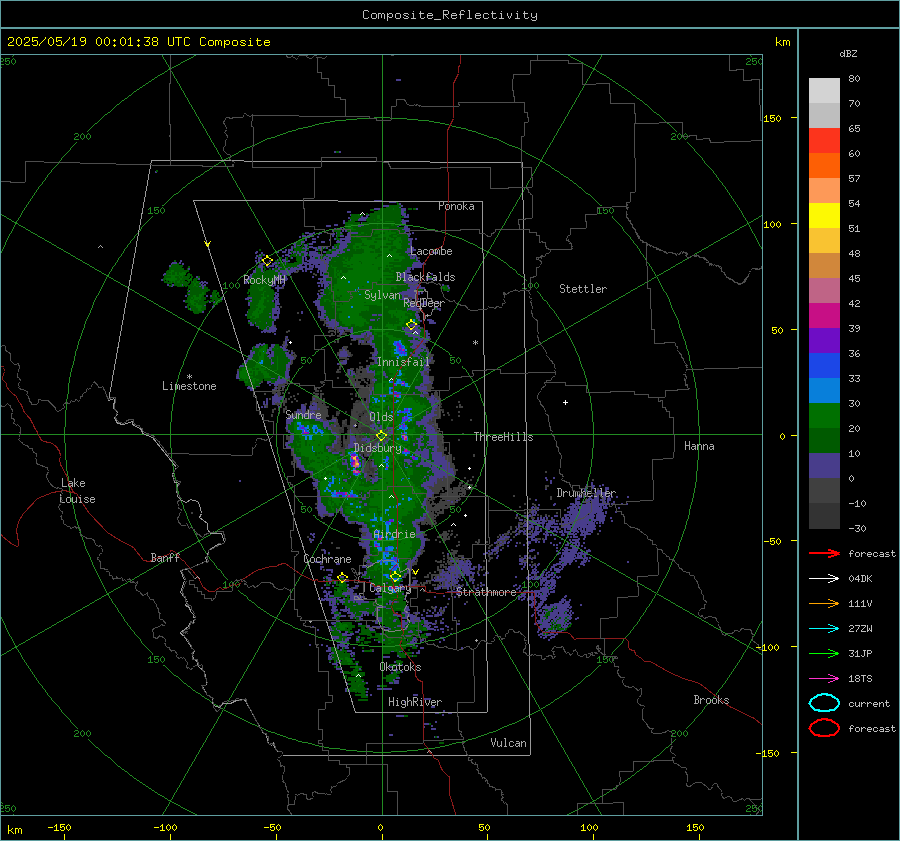Click the Calgary city label
Viewport: 900px width, 841px height.
390,588
